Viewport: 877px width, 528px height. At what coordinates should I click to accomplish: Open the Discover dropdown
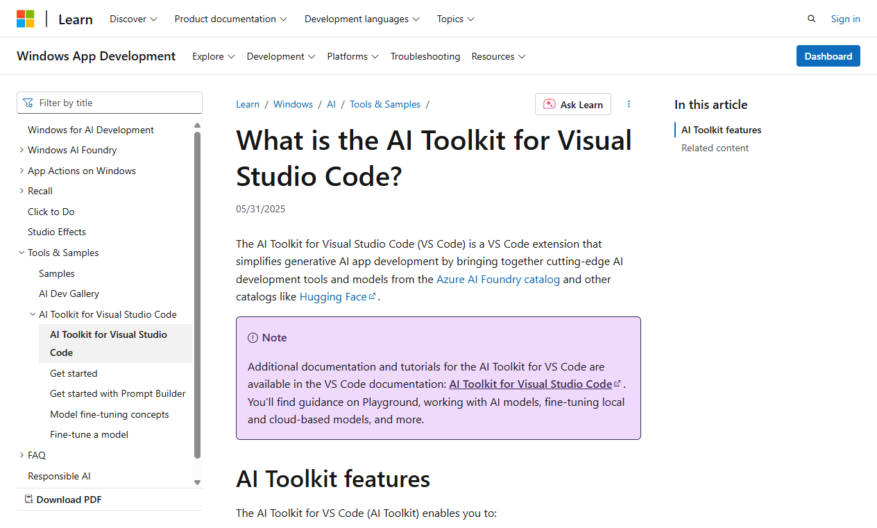[133, 18]
